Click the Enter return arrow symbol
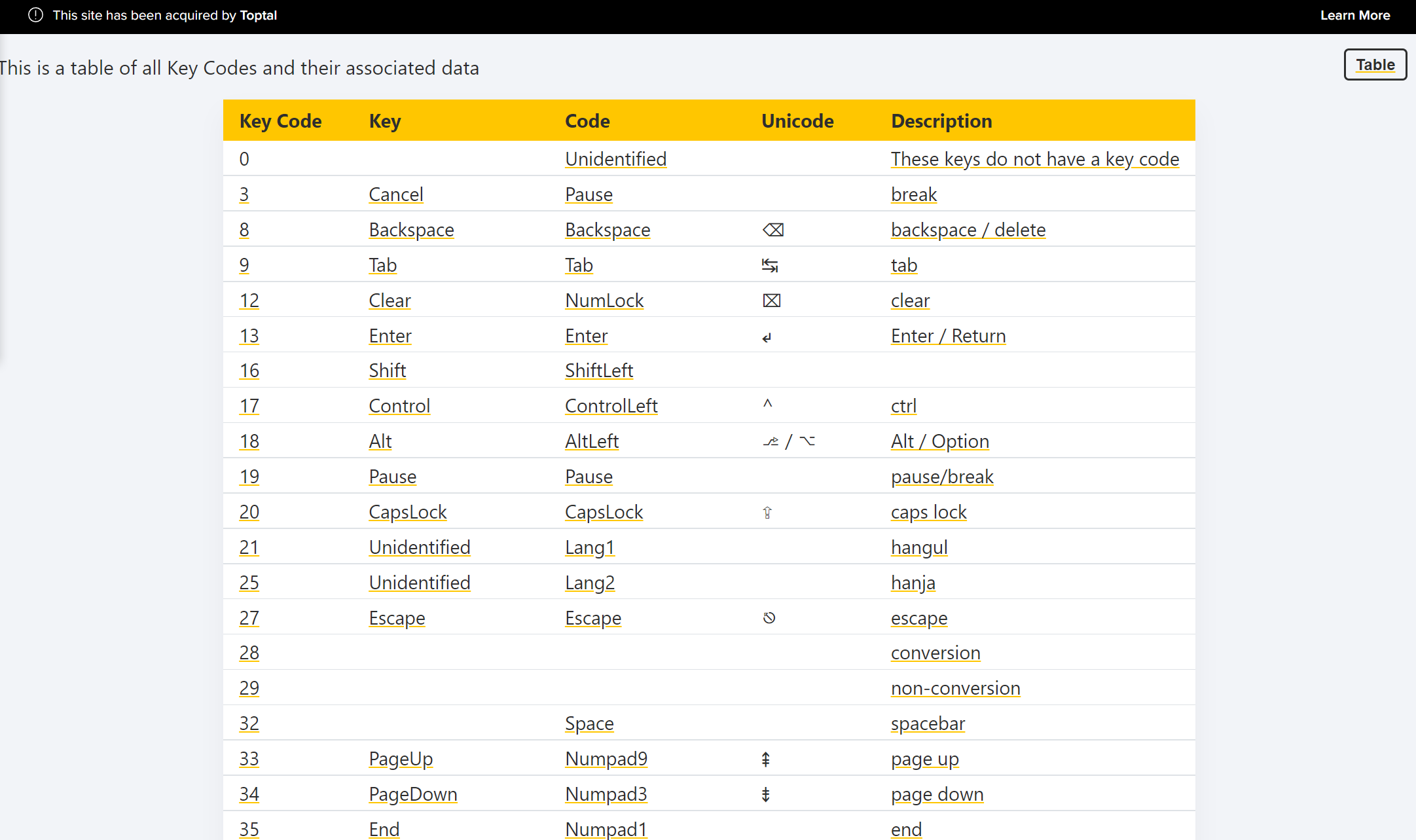 tap(767, 337)
